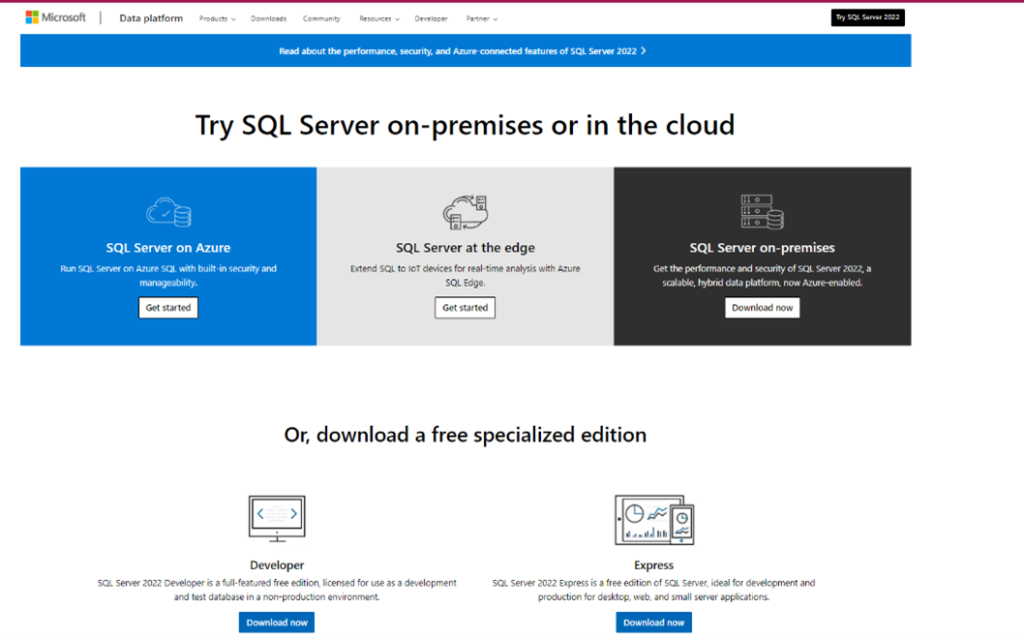The height and width of the screenshot is (639, 1024).
Task: Click the SQL Server on-premises server rack icon
Action: point(762,212)
